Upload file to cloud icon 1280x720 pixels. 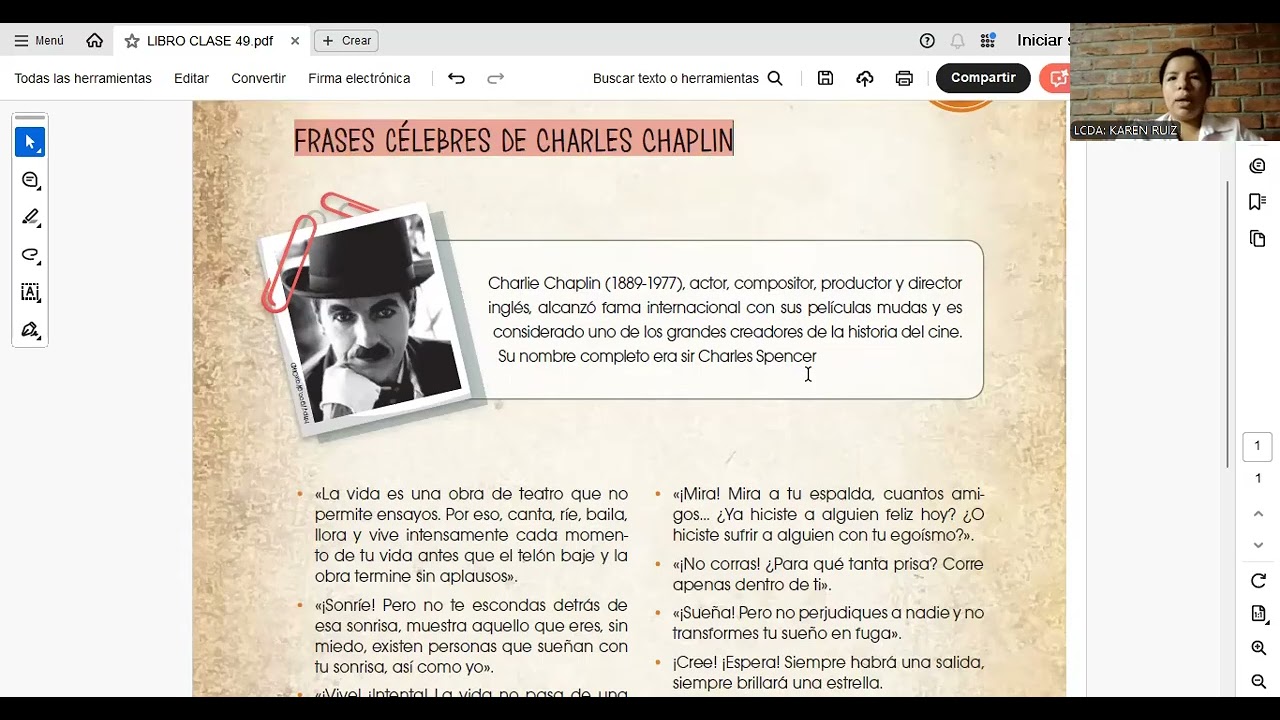865,78
